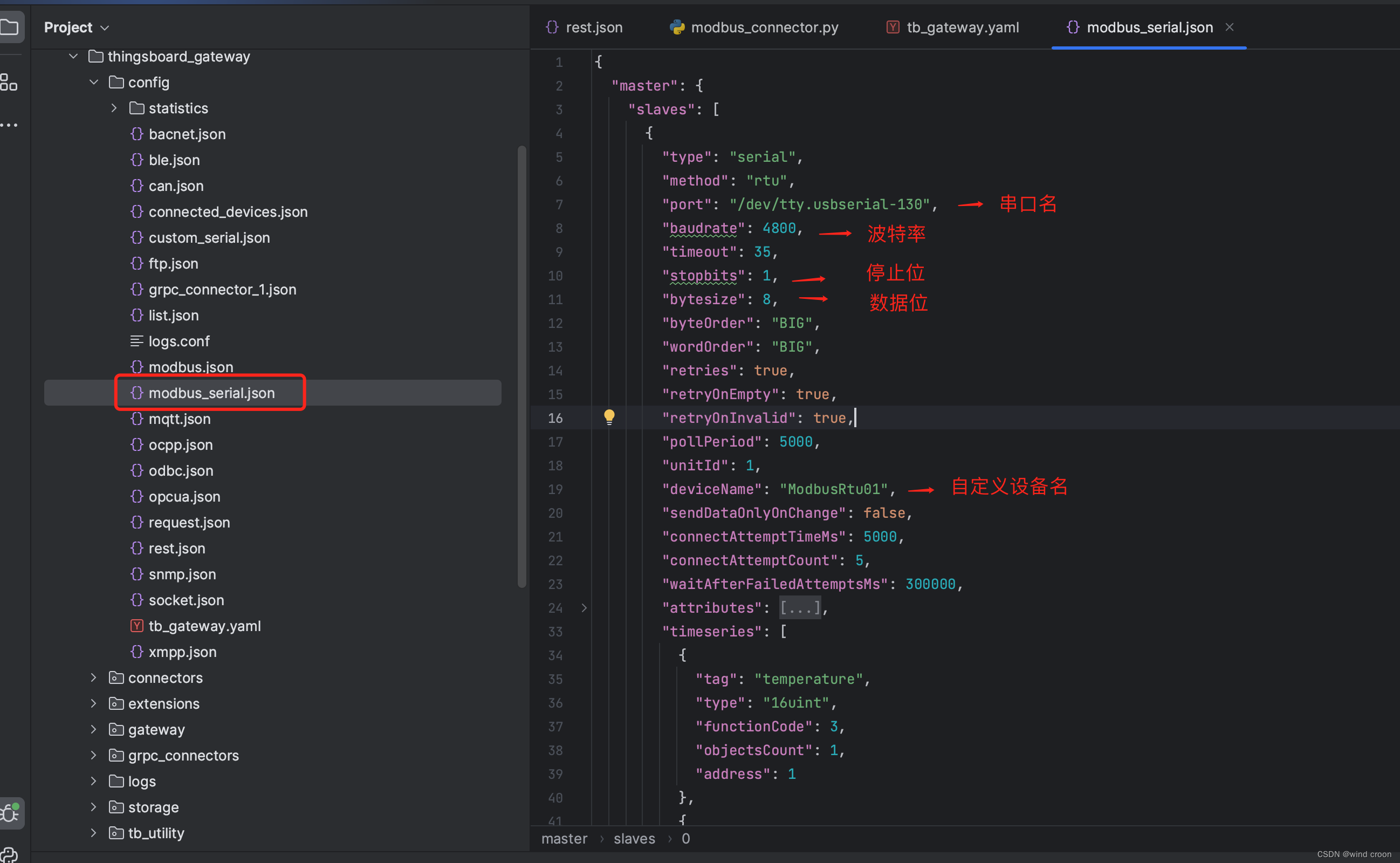Select modbus_serial.json in project tree
This screenshot has width=1400, height=863.
[211, 393]
